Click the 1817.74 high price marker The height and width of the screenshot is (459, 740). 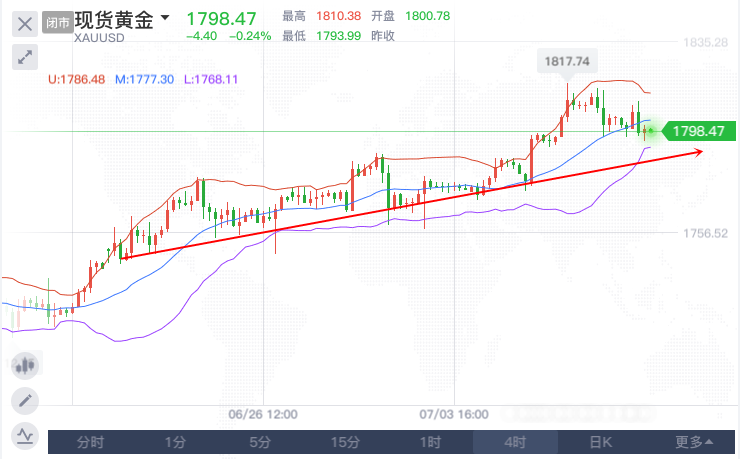pos(566,62)
